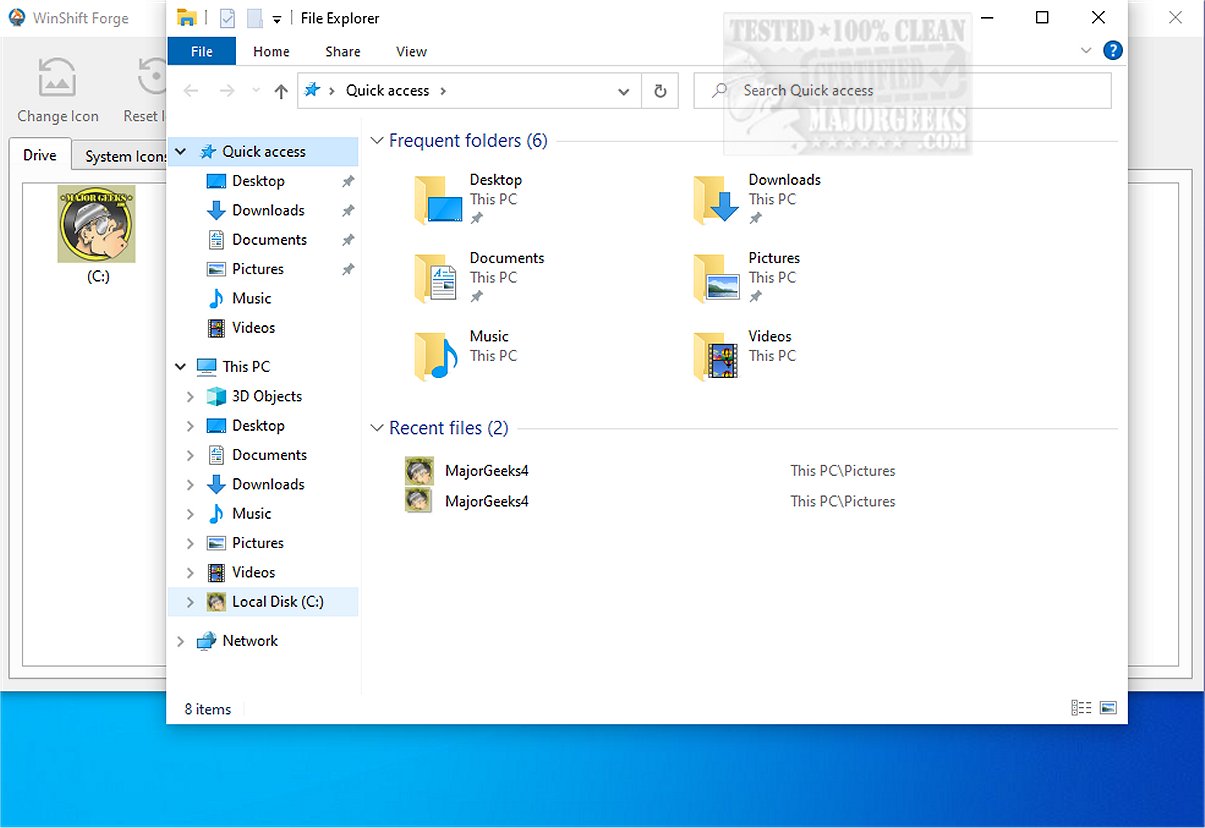Open the Quick Access Toolbar customize dropdown
The width and height of the screenshot is (1205, 828).
(x=277, y=19)
